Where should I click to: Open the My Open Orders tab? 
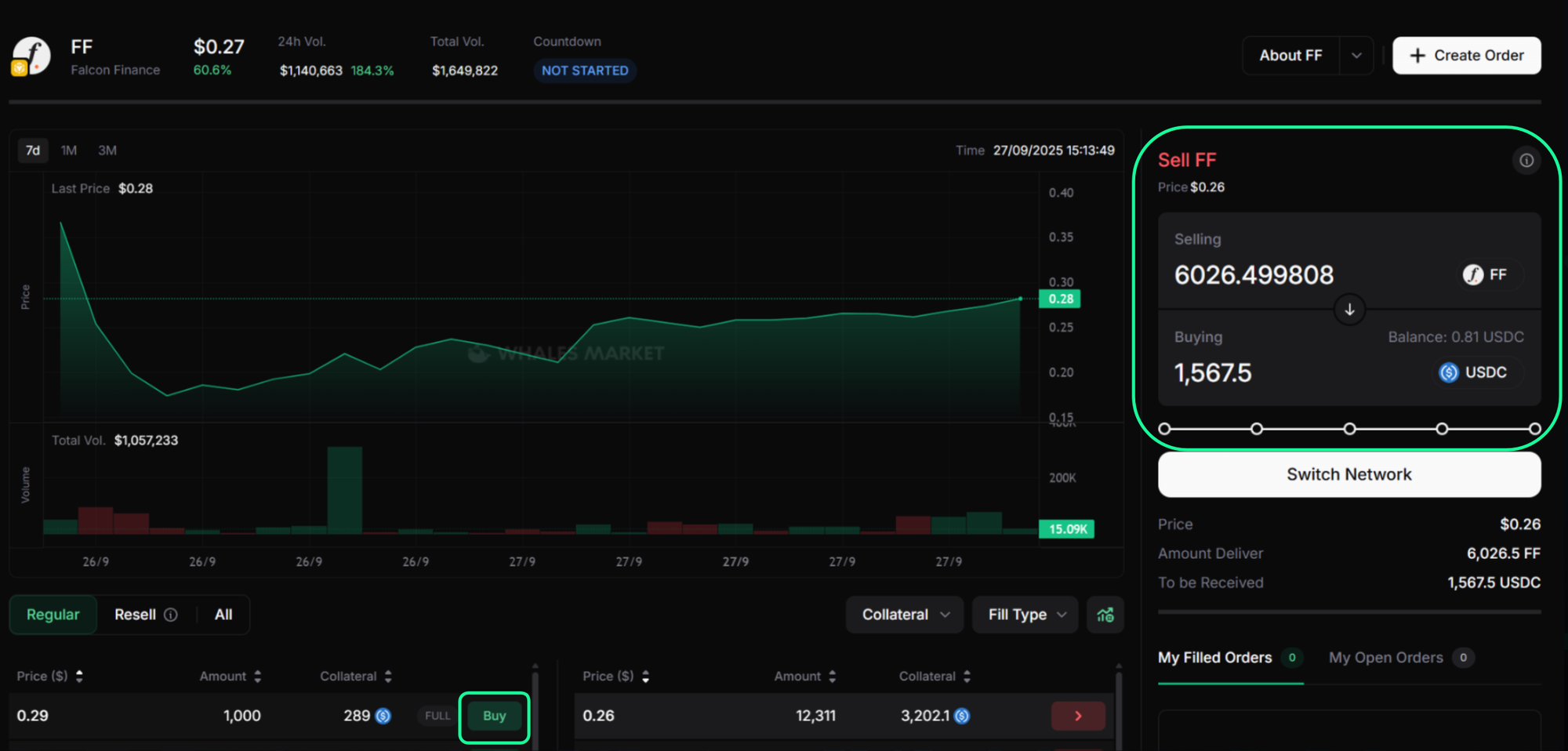pos(1401,658)
